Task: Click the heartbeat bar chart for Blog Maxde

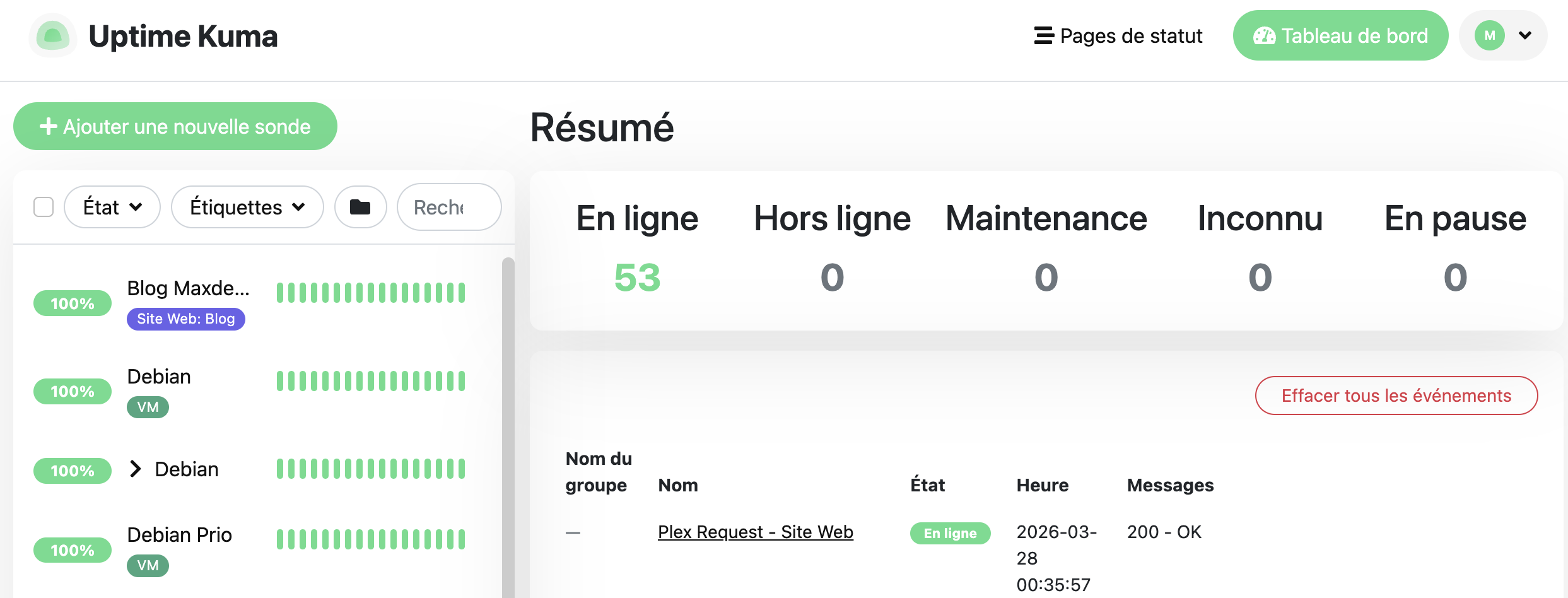Action: 370,291
